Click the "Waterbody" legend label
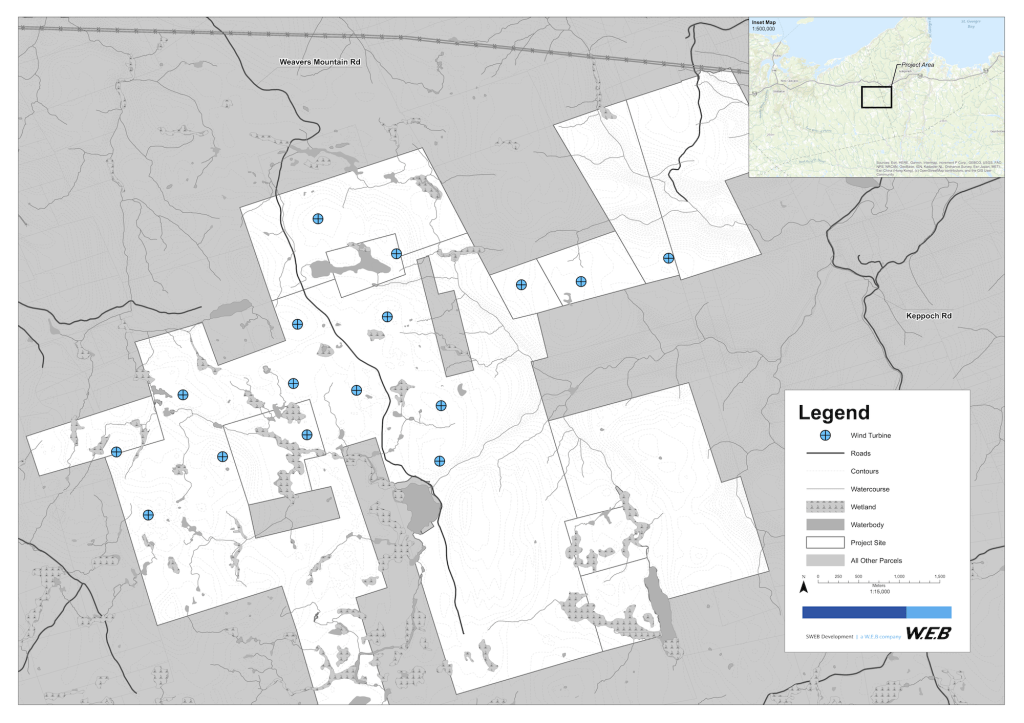The width and height of the screenshot is (1024, 723). 867,524
